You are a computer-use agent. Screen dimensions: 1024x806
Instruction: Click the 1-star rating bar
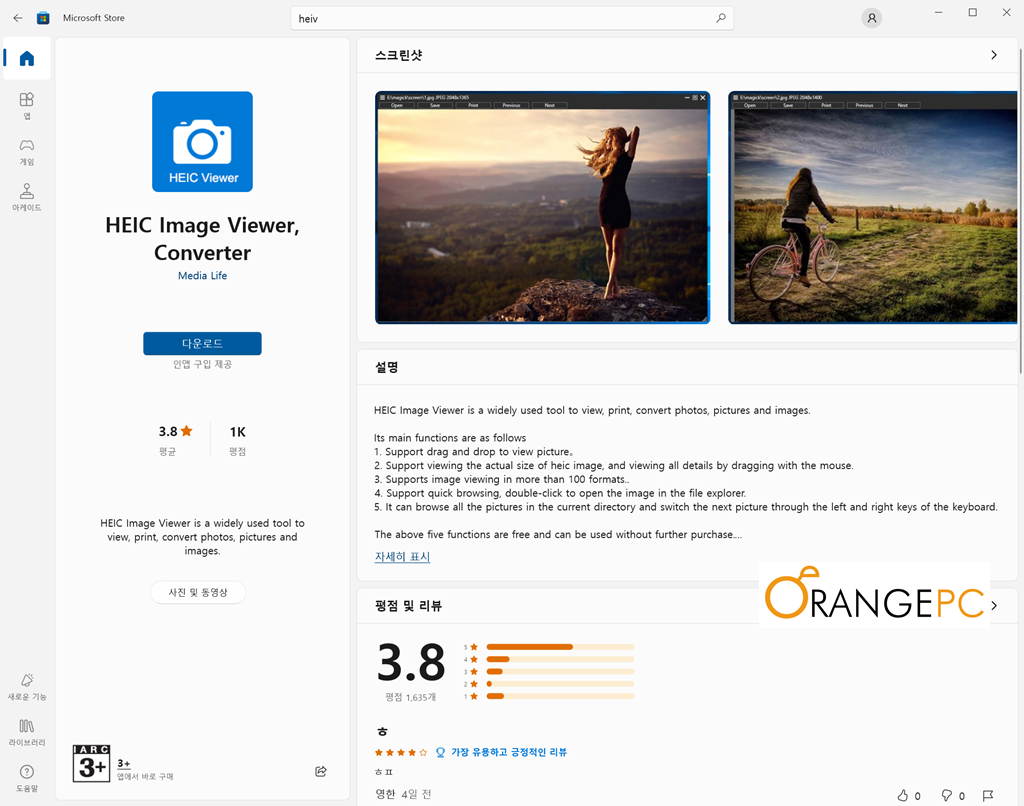[560, 696]
